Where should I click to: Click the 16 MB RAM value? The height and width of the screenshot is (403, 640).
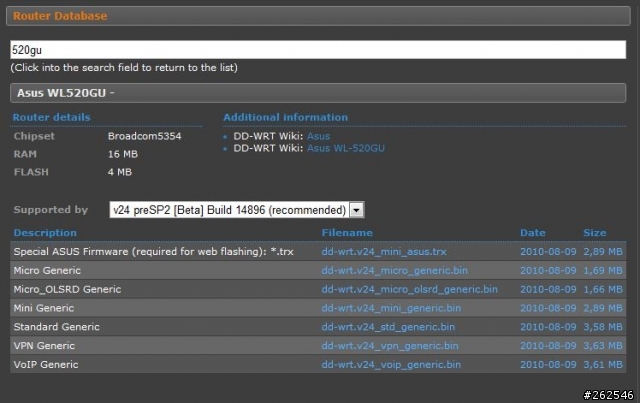tap(123, 154)
